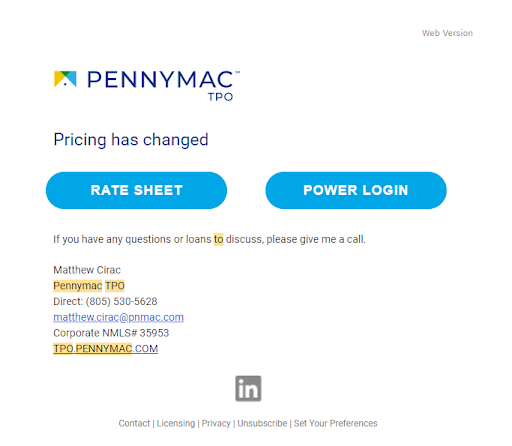Click the Pennymac house logo icon
This screenshot has width=512, height=446.
[65, 79]
